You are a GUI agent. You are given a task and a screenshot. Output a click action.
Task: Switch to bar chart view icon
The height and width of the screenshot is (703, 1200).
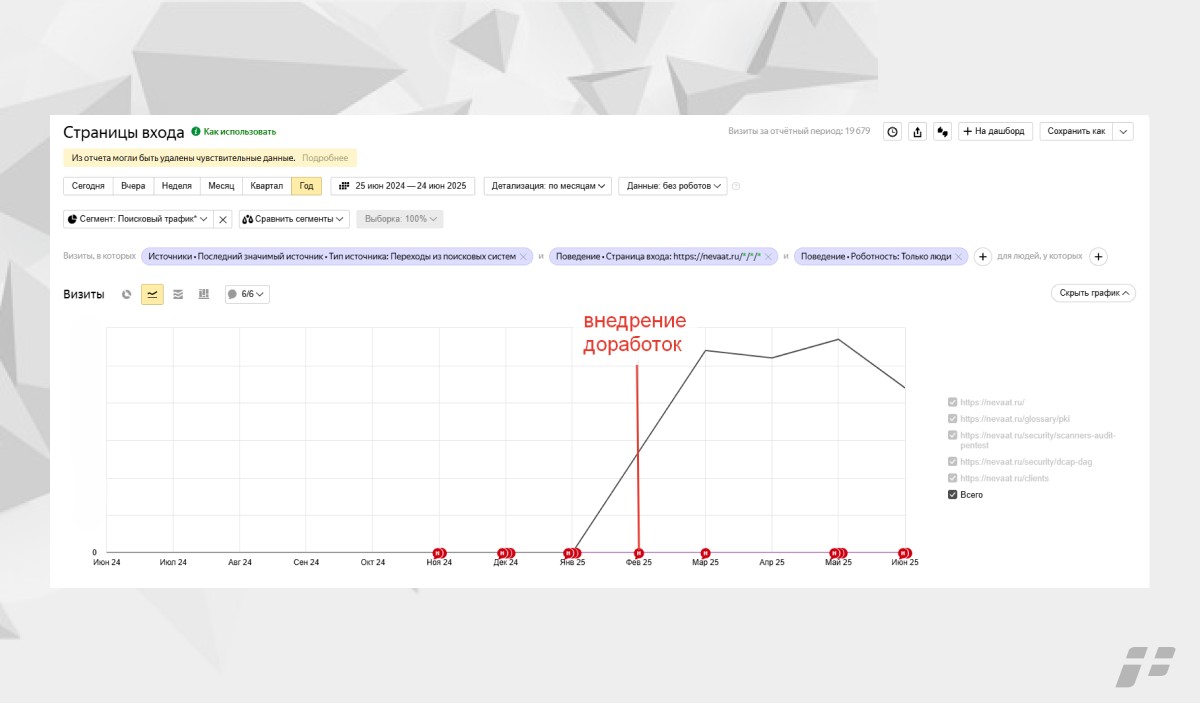[x=204, y=294]
